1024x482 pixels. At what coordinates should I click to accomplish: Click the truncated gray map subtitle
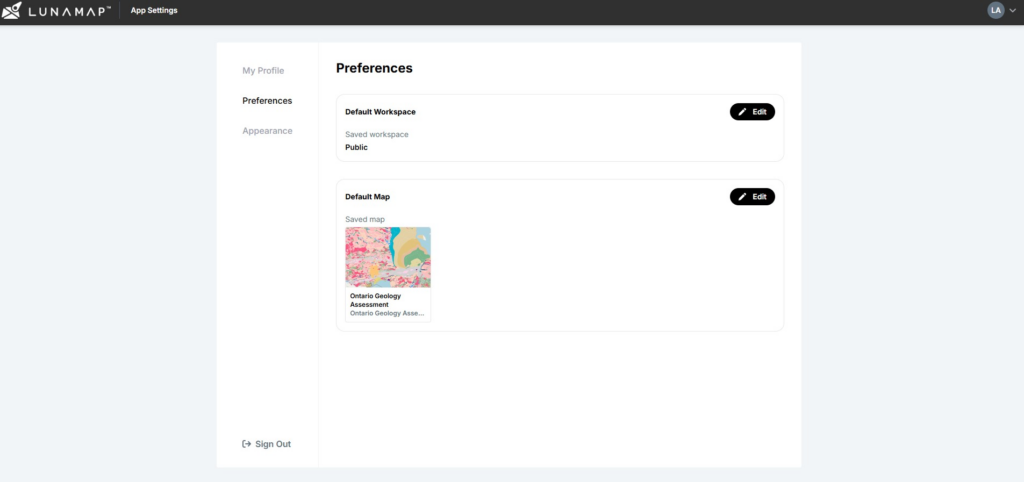(x=386, y=313)
